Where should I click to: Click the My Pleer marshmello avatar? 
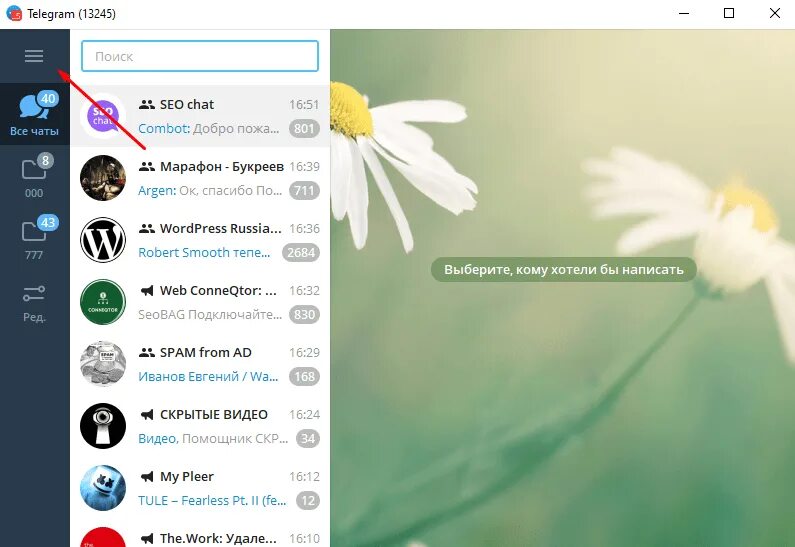[103, 488]
